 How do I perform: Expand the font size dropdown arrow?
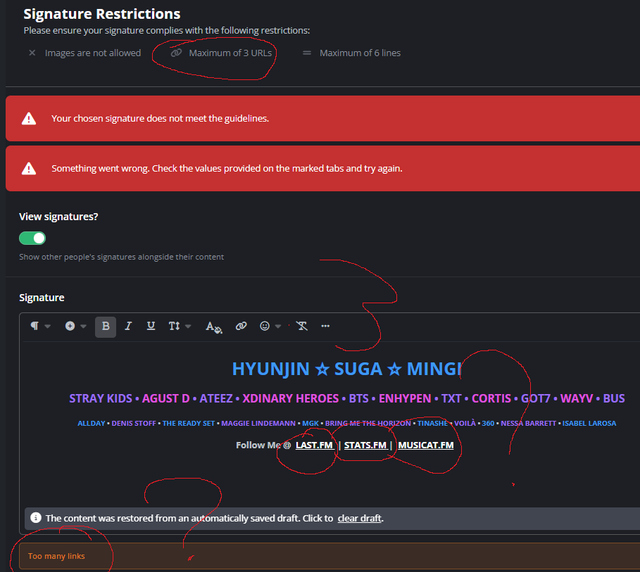click(188, 326)
